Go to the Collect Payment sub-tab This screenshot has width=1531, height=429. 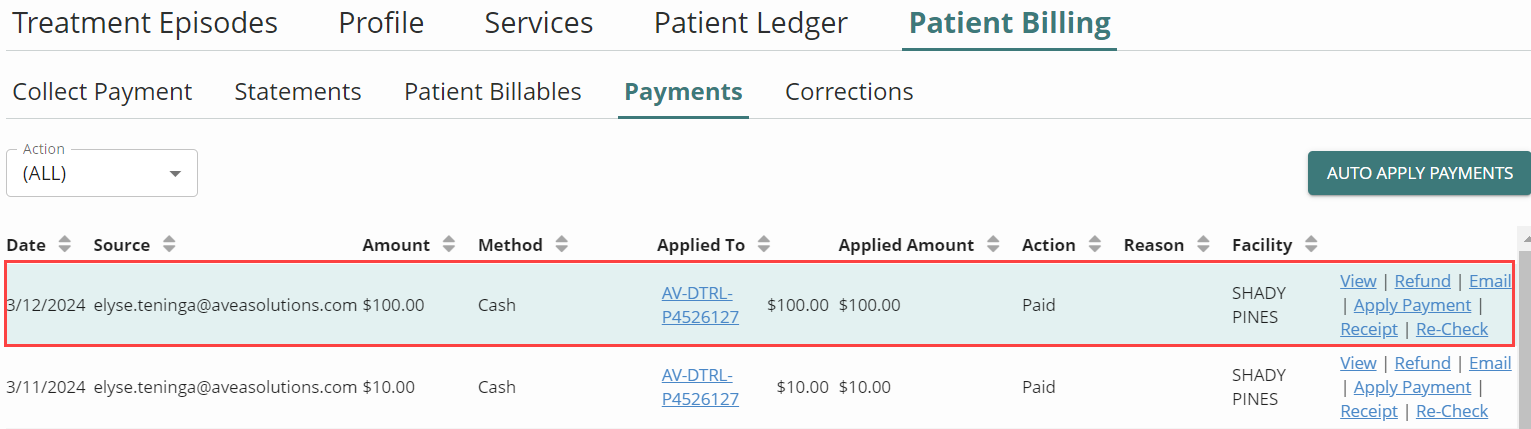pos(102,92)
